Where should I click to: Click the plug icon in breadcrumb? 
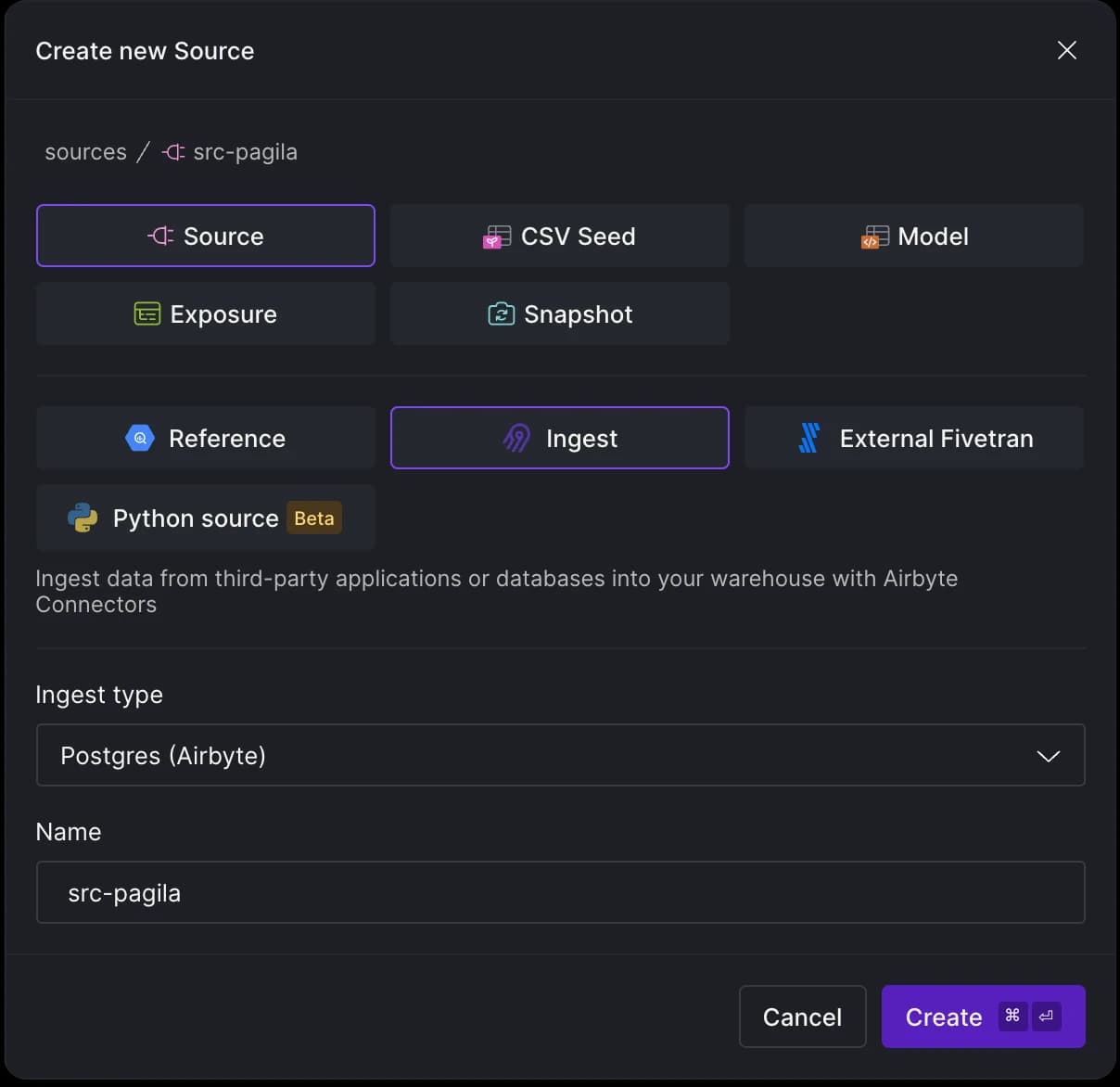(x=173, y=151)
